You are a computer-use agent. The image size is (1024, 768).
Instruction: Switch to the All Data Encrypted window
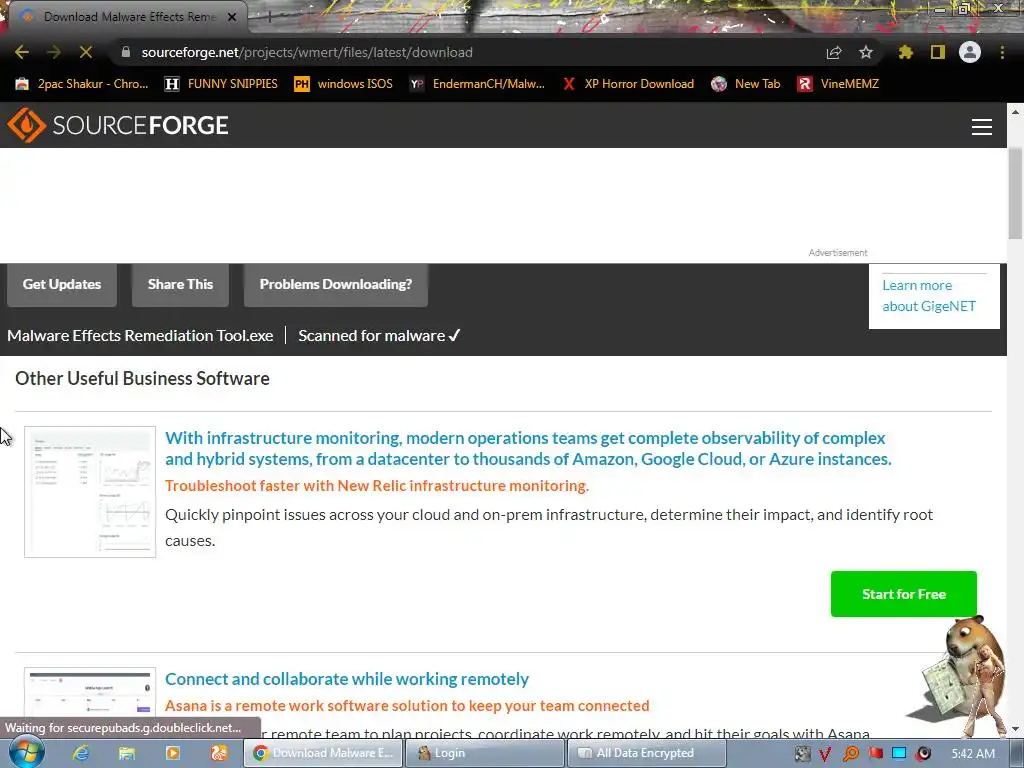[647, 753]
